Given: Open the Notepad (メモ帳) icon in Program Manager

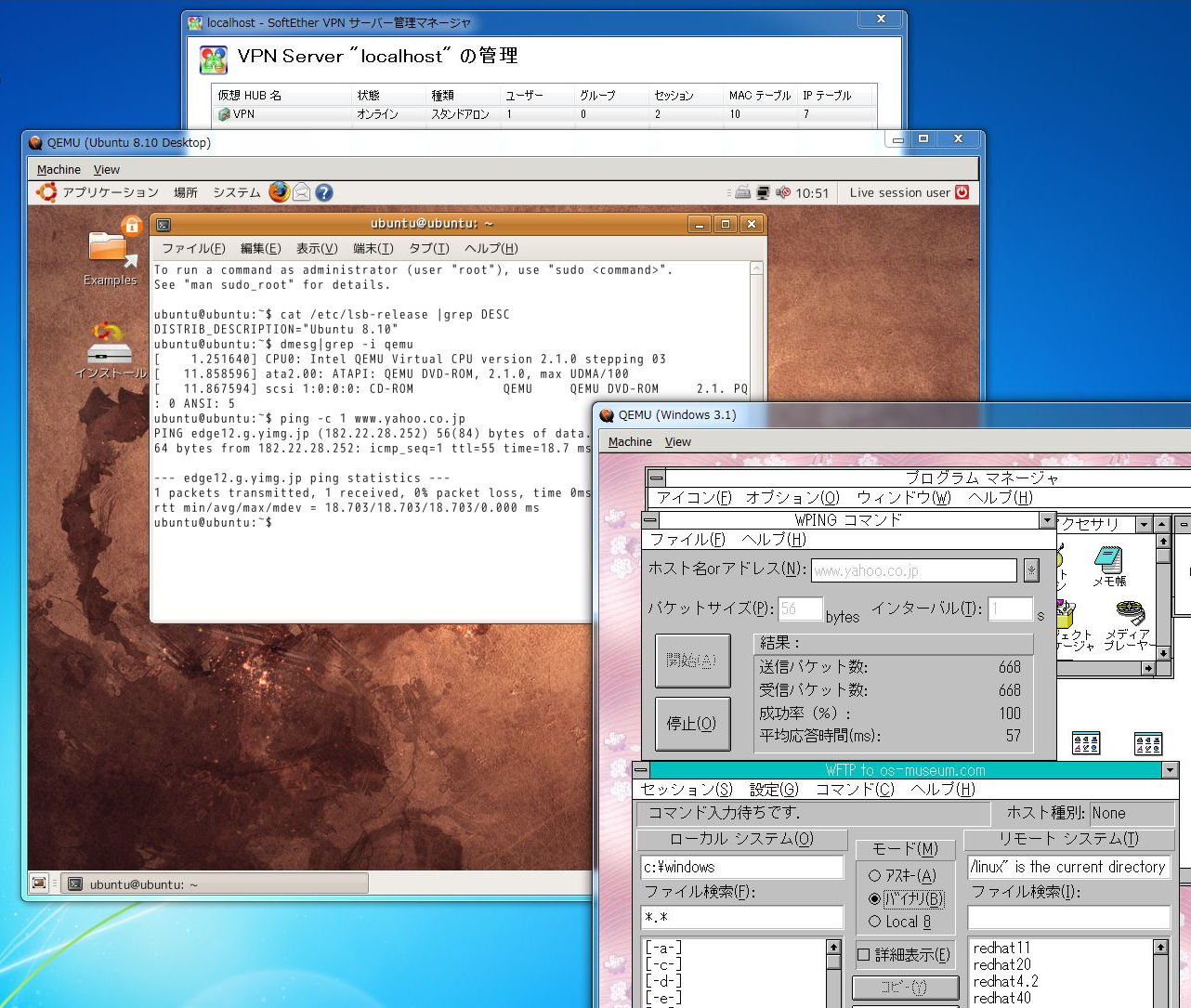Looking at the screenshot, I should tap(1109, 565).
